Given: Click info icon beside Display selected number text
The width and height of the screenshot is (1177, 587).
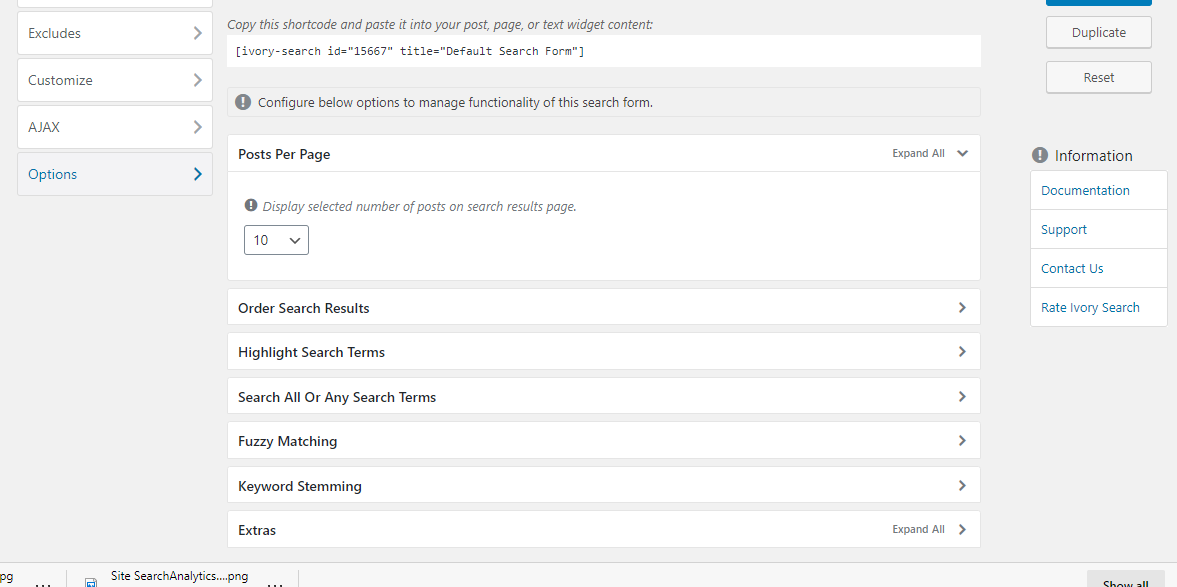Looking at the screenshot, I should click(251, 206).
